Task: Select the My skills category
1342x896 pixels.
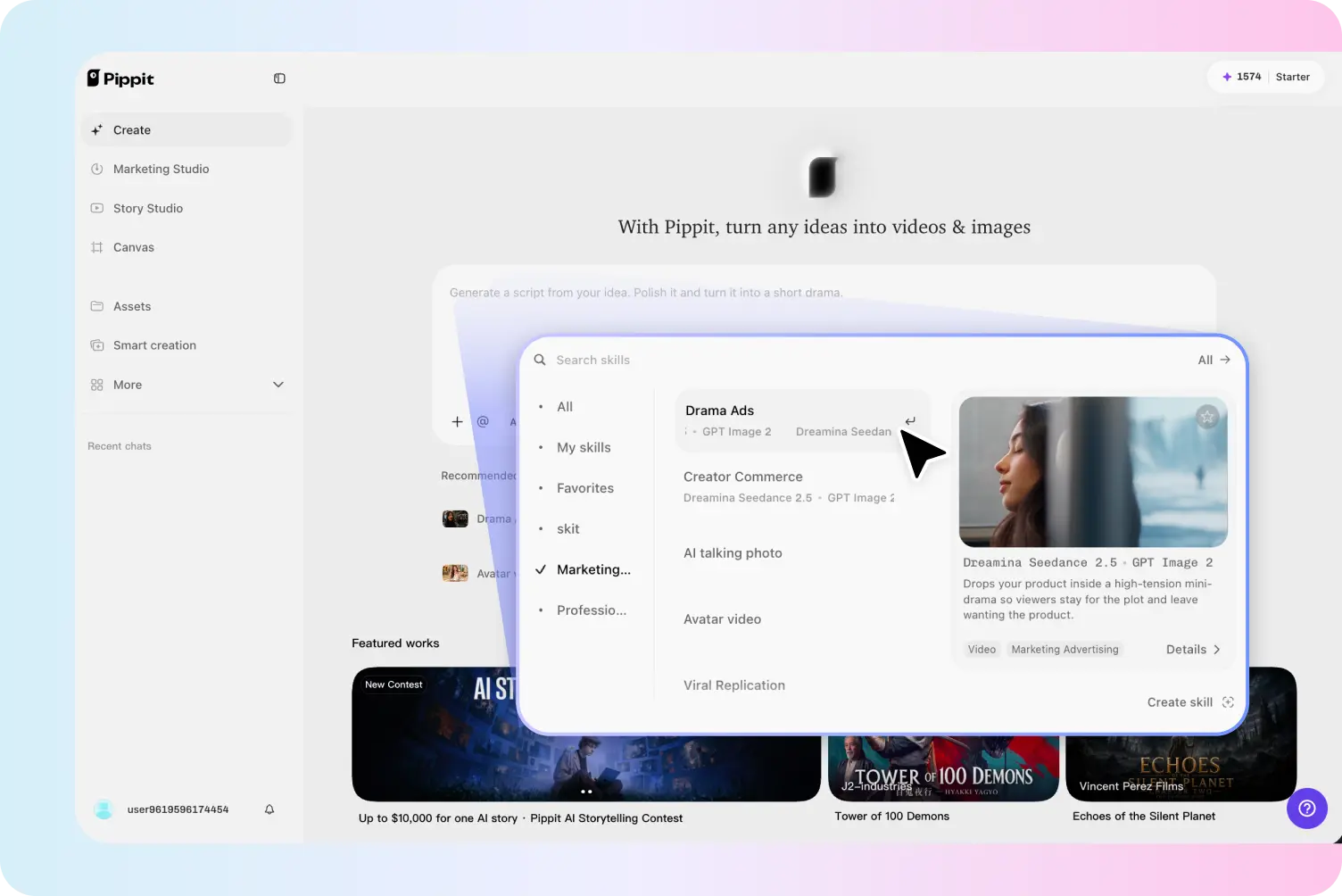Action: point(584,448)
